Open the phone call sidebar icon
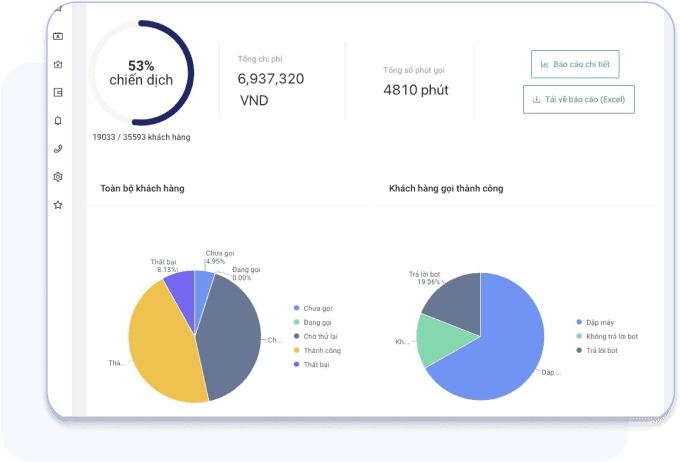 (58, 148)
